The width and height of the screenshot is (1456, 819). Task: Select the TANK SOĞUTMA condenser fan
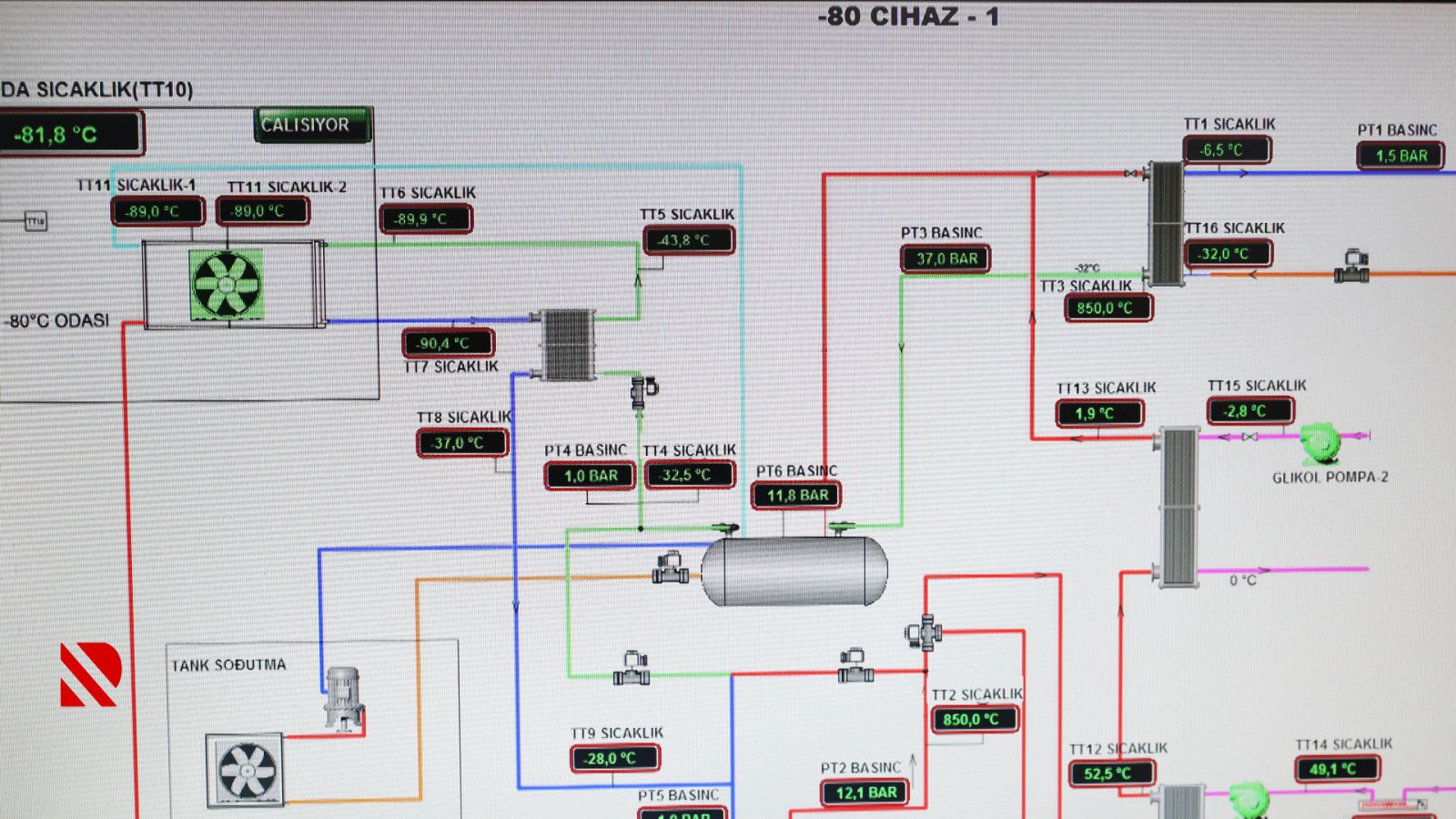pos(246,771)
